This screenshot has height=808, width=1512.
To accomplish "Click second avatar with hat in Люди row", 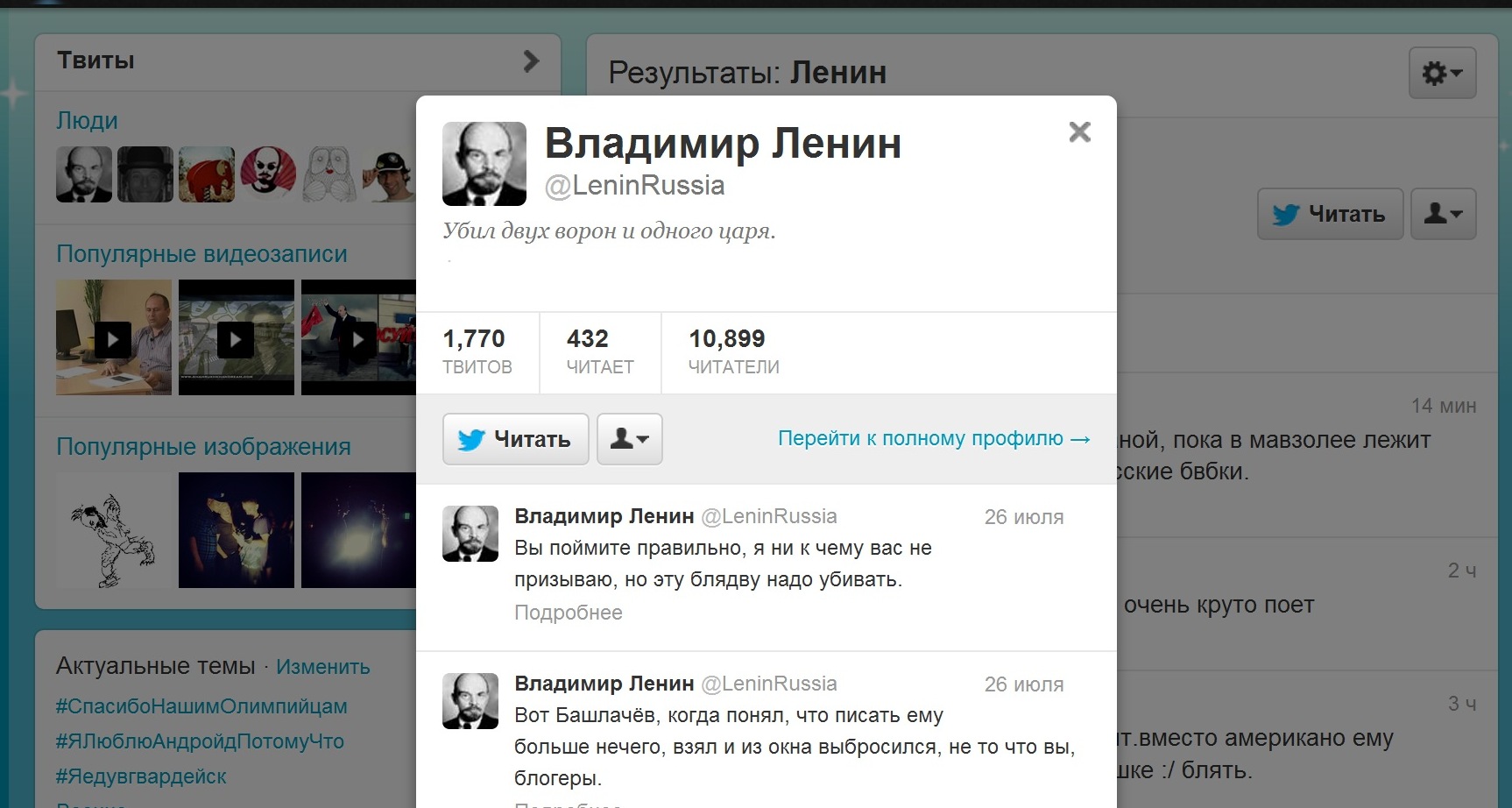I will click(145, 174).
